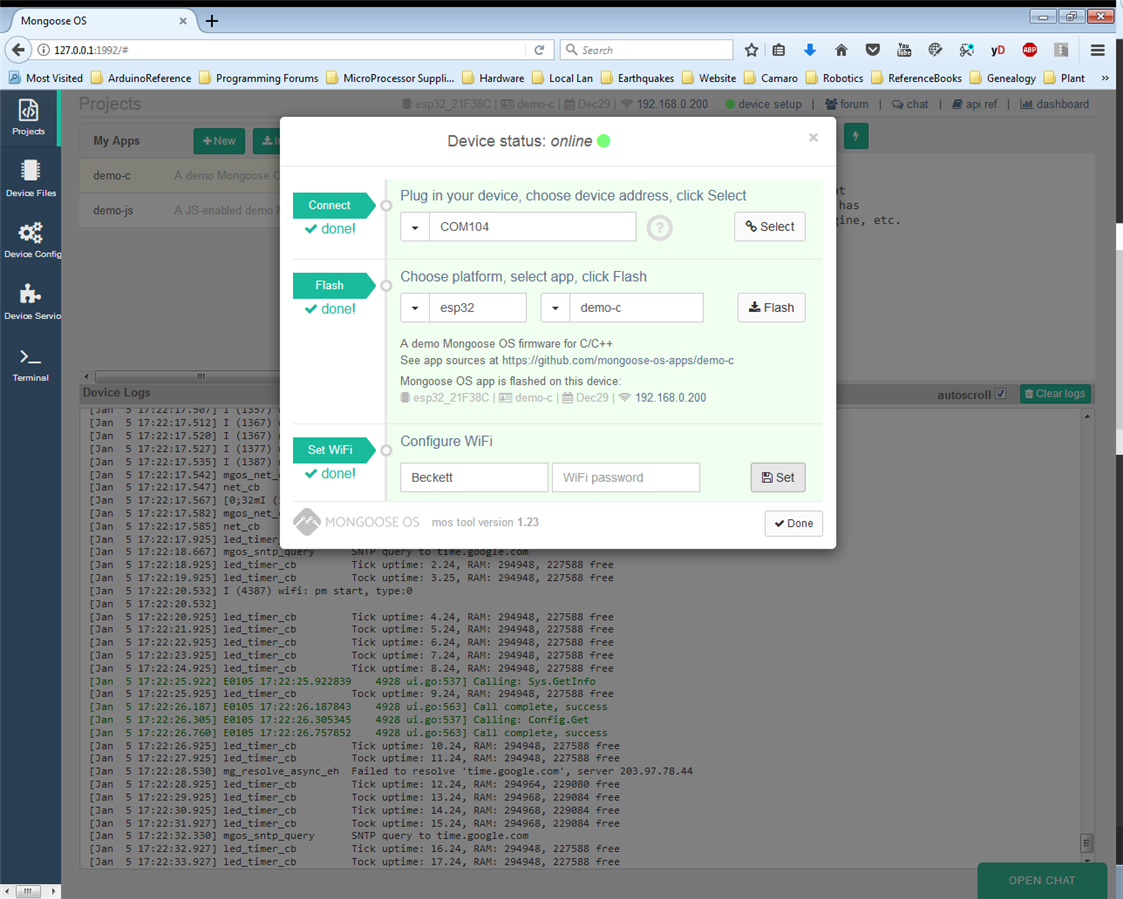Screen dimensions: 1123x899
Task: Click the Firefox home icon
Action: click(x=841, y=50)
